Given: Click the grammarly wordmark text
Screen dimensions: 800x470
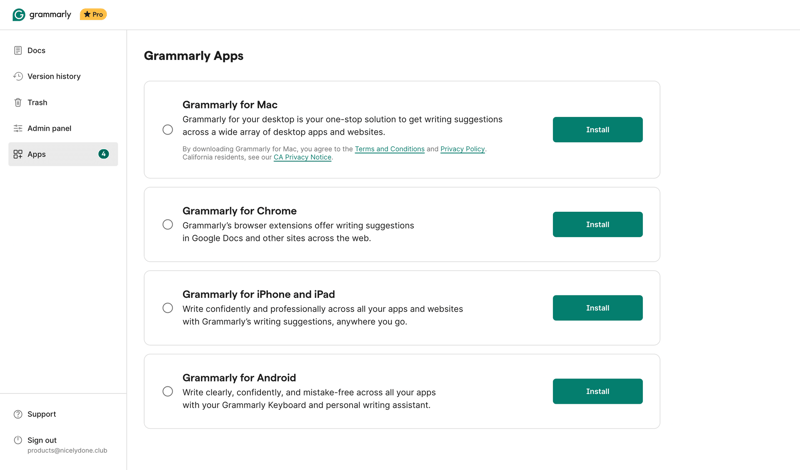Looking at the screenshot, I should pyautogui.click(x=51, y=15).
